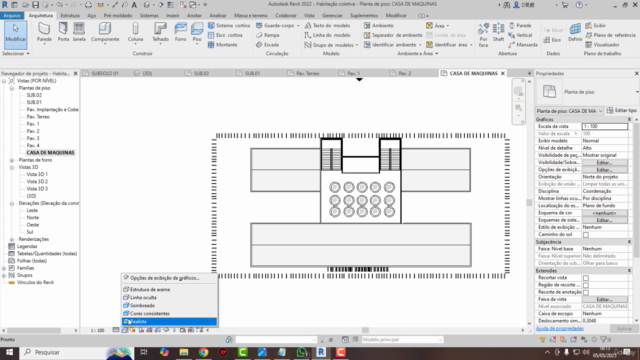The image size is (640, 360).
Task: Click the Arquivo file button
Action: click(12, 16)
